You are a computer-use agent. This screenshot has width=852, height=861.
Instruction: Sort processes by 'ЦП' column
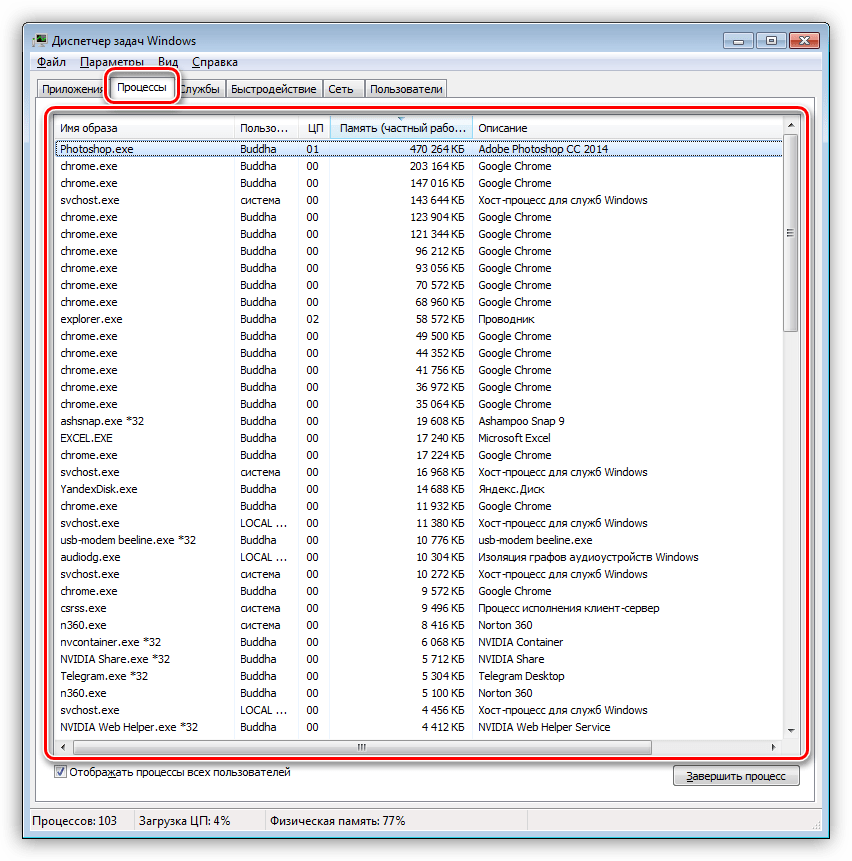tap(314, 128)
